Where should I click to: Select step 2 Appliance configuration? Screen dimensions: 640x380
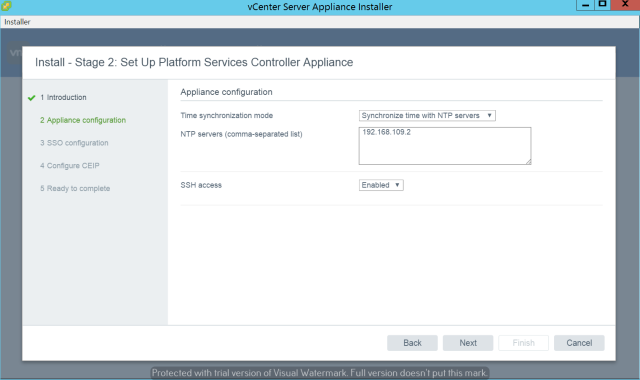click(x=83, y=120)
